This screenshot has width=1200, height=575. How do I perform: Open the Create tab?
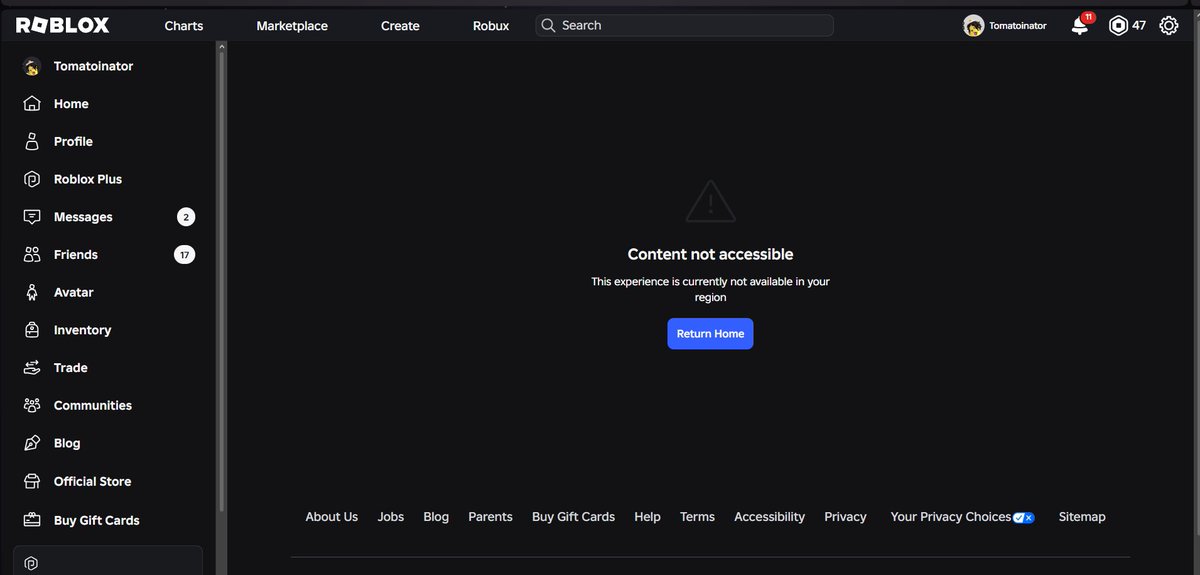pyautogui.click(x=400, y=26)
